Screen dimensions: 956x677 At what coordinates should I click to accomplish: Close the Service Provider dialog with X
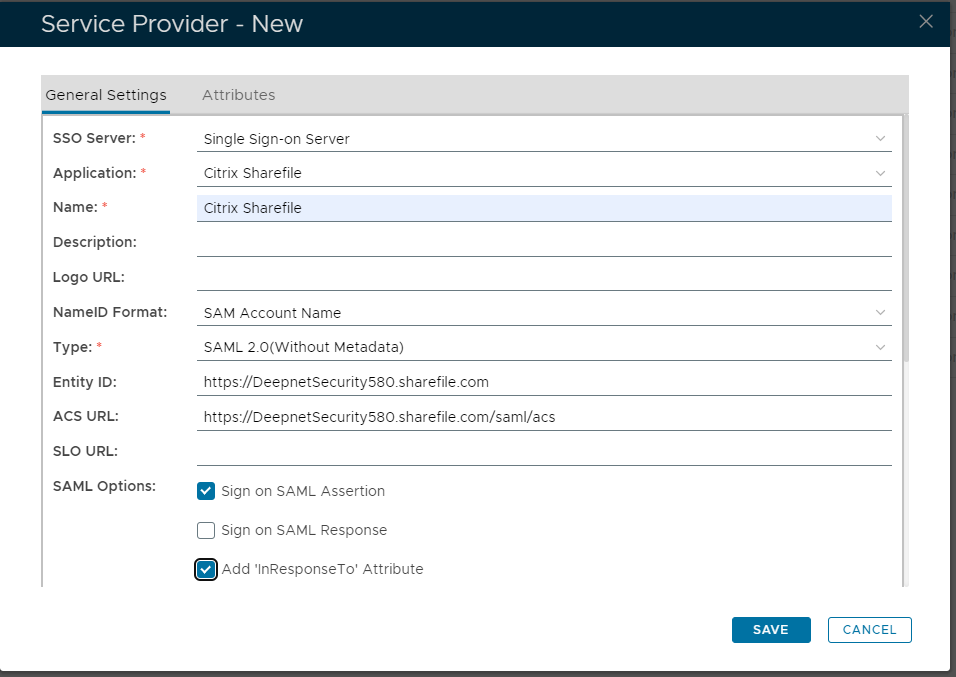(x=926, y=22)
